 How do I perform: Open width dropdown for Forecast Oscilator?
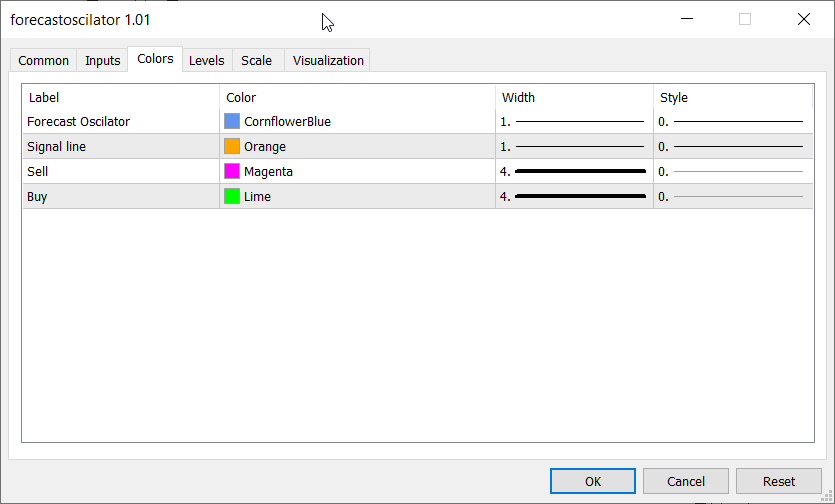click(x=573, y=121)
